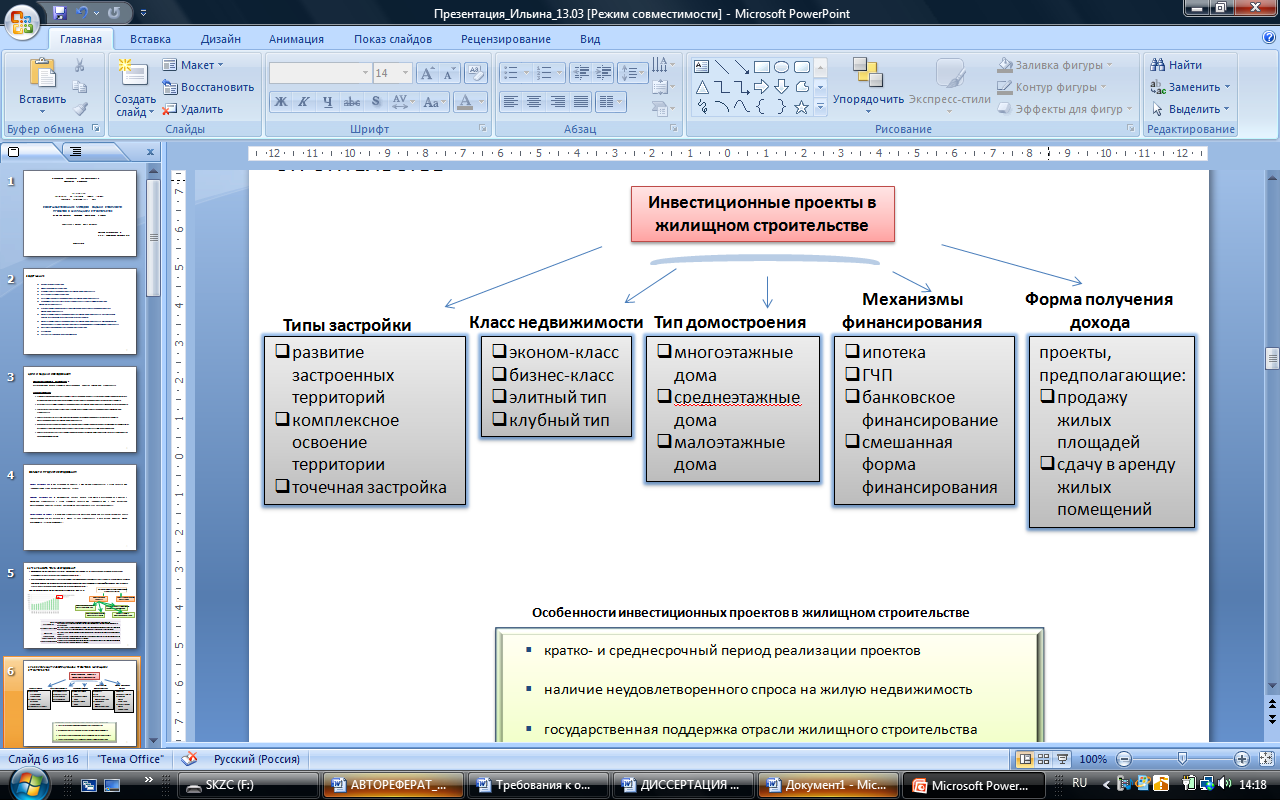Align text left
Image resolution: width=1280 pixels, height=800 pixels.
pyautogui.click(x=510, y=102)
